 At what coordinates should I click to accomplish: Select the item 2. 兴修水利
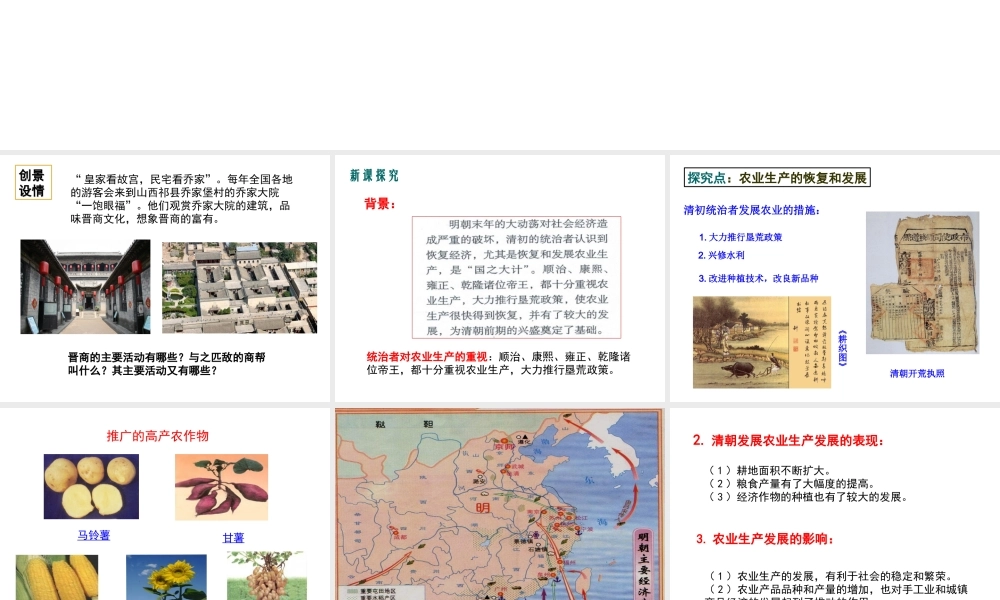[x=721, y=255]
